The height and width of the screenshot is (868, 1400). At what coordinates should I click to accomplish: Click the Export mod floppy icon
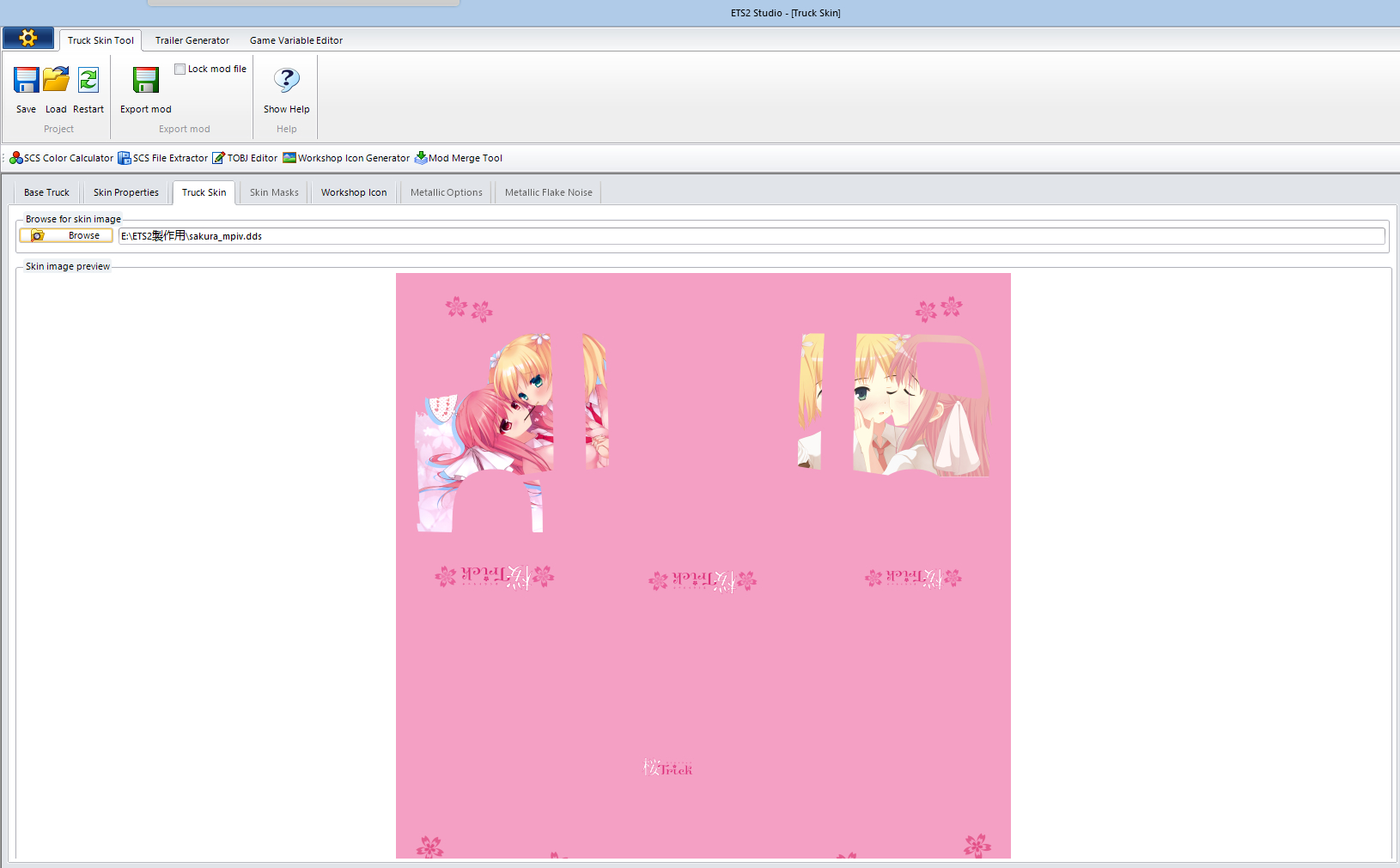click(x=146, y=80)
